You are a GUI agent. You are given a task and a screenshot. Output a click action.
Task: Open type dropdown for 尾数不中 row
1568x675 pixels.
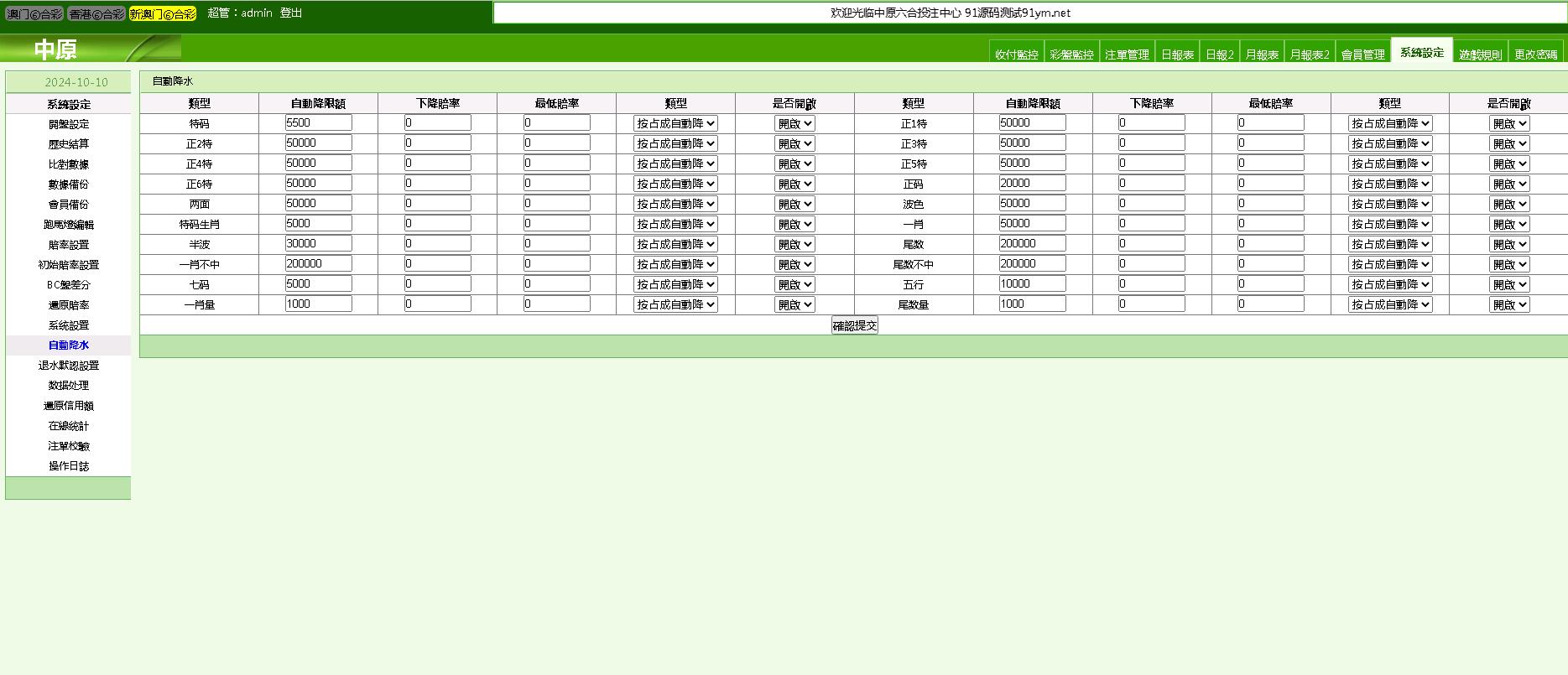[x=1390, y=264]
